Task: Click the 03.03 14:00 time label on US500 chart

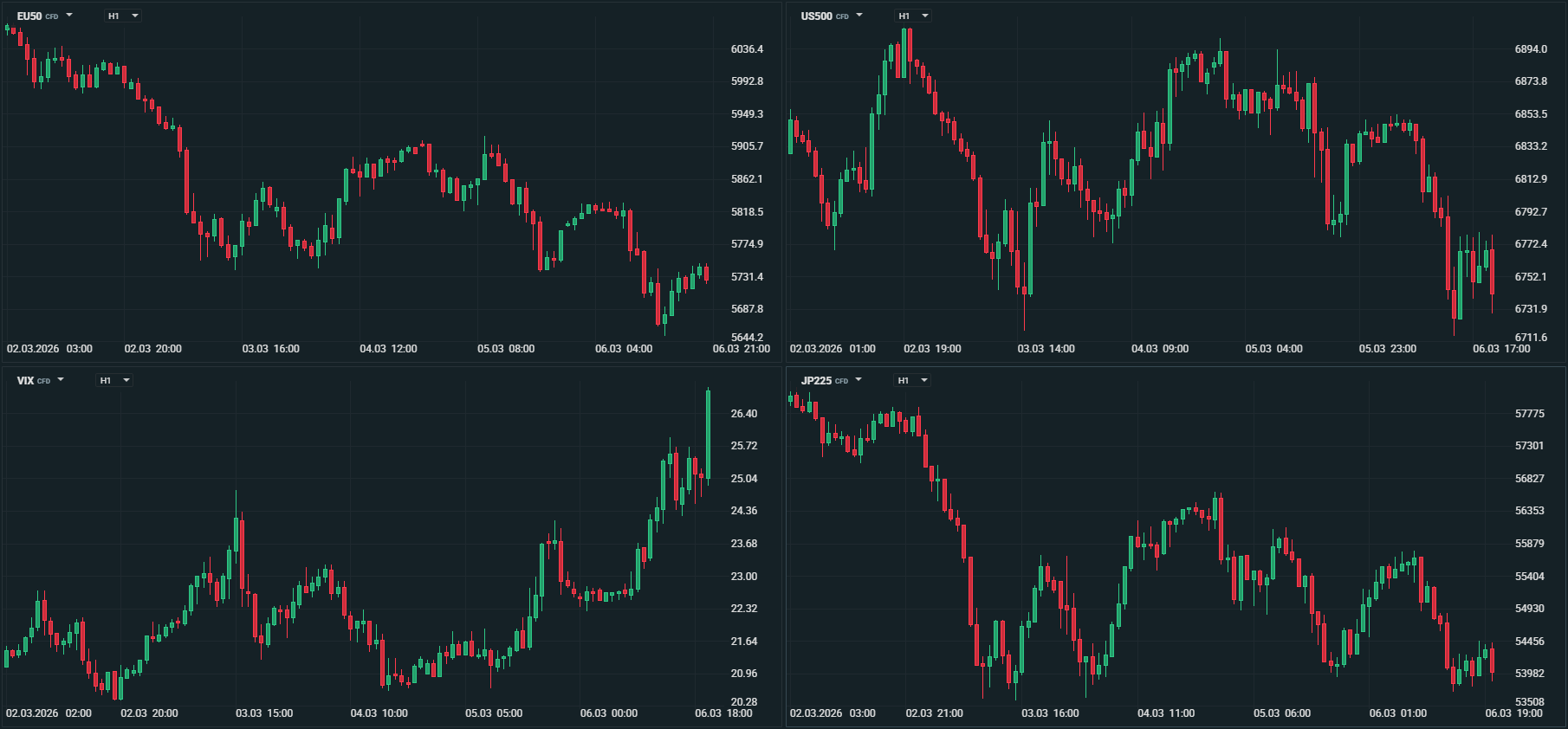Action: (1046, 349)
